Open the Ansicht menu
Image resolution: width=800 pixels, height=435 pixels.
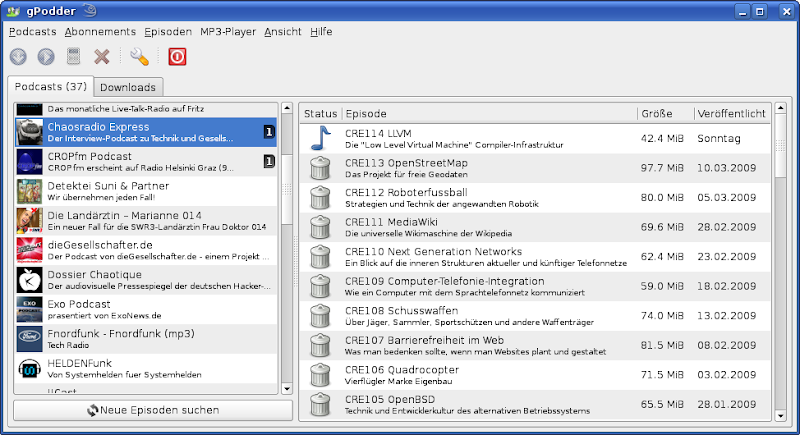pyautogui.click(x=283, y=32)
